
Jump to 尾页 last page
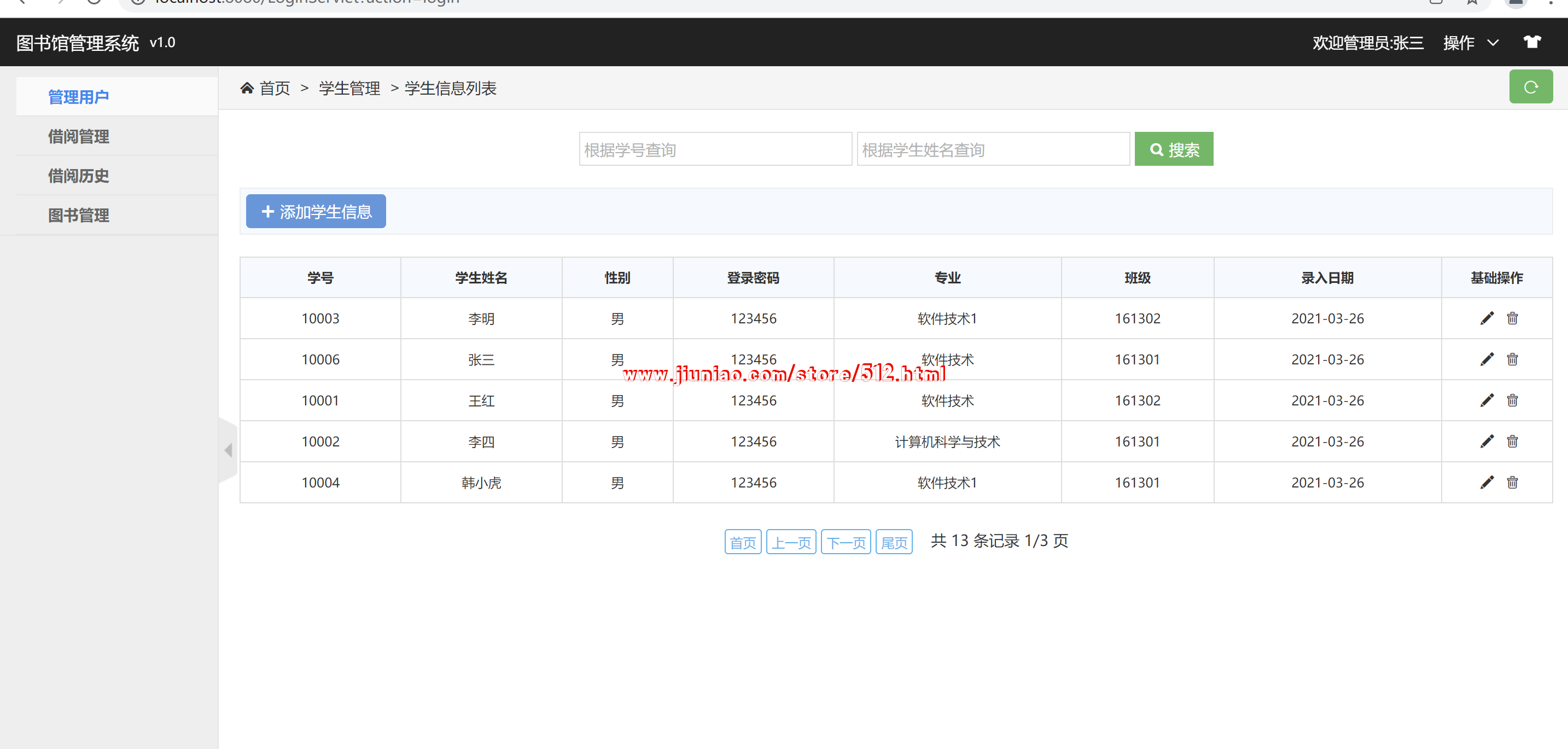click(894, 542)
